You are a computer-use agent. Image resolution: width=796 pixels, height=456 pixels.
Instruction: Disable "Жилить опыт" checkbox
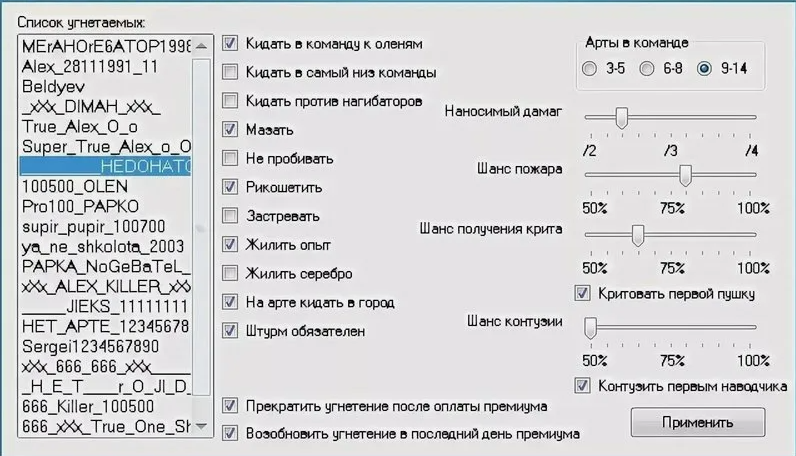click(230, 244)
